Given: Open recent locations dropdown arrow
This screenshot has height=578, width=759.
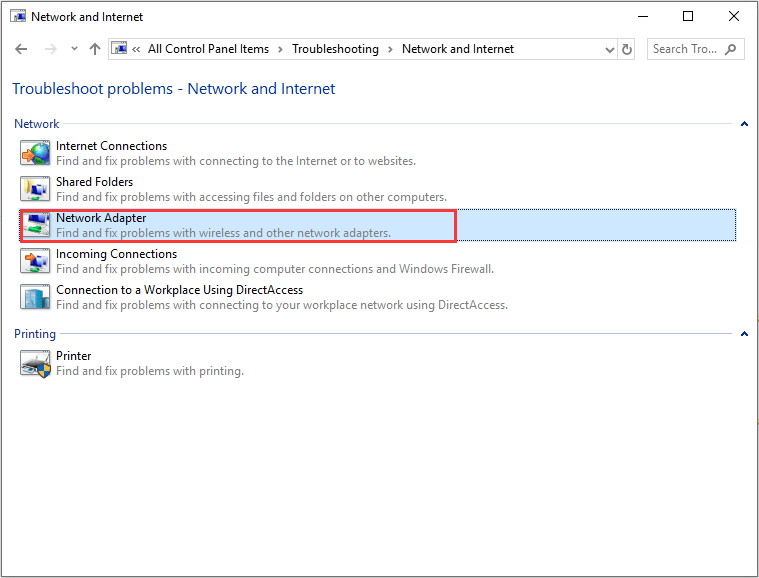Looking at the screenshot, I should pyautogui.click(x=74, y=48).
